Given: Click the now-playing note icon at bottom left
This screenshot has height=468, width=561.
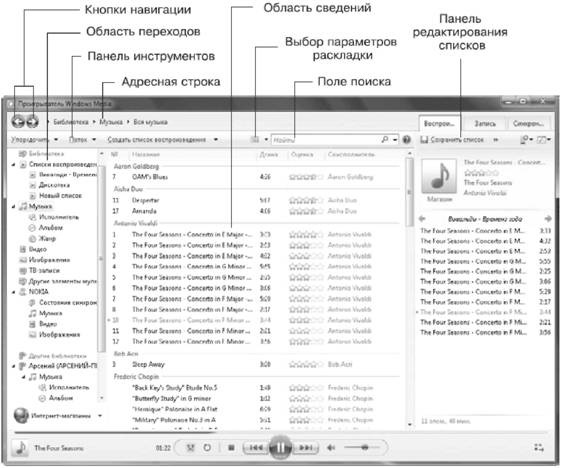Looking at the screenshot, I should (x=20, y=448).
